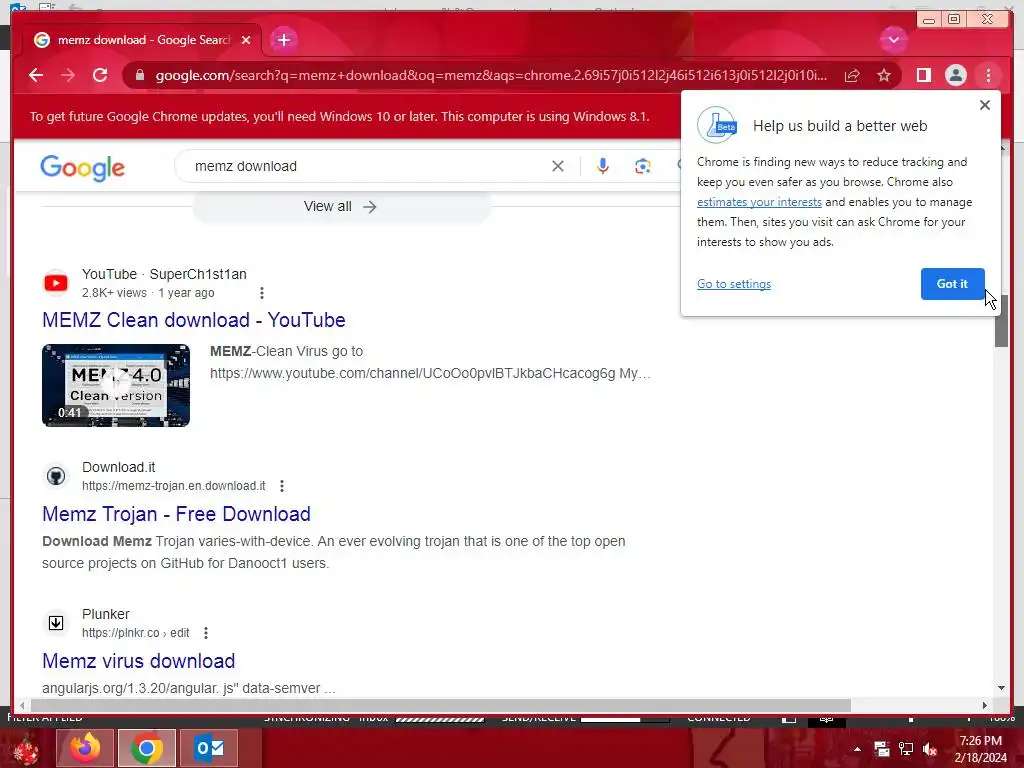This screenshot has width=1024, height=768.
Task: Open a new tab with plus button
Action: click(283, 40)
